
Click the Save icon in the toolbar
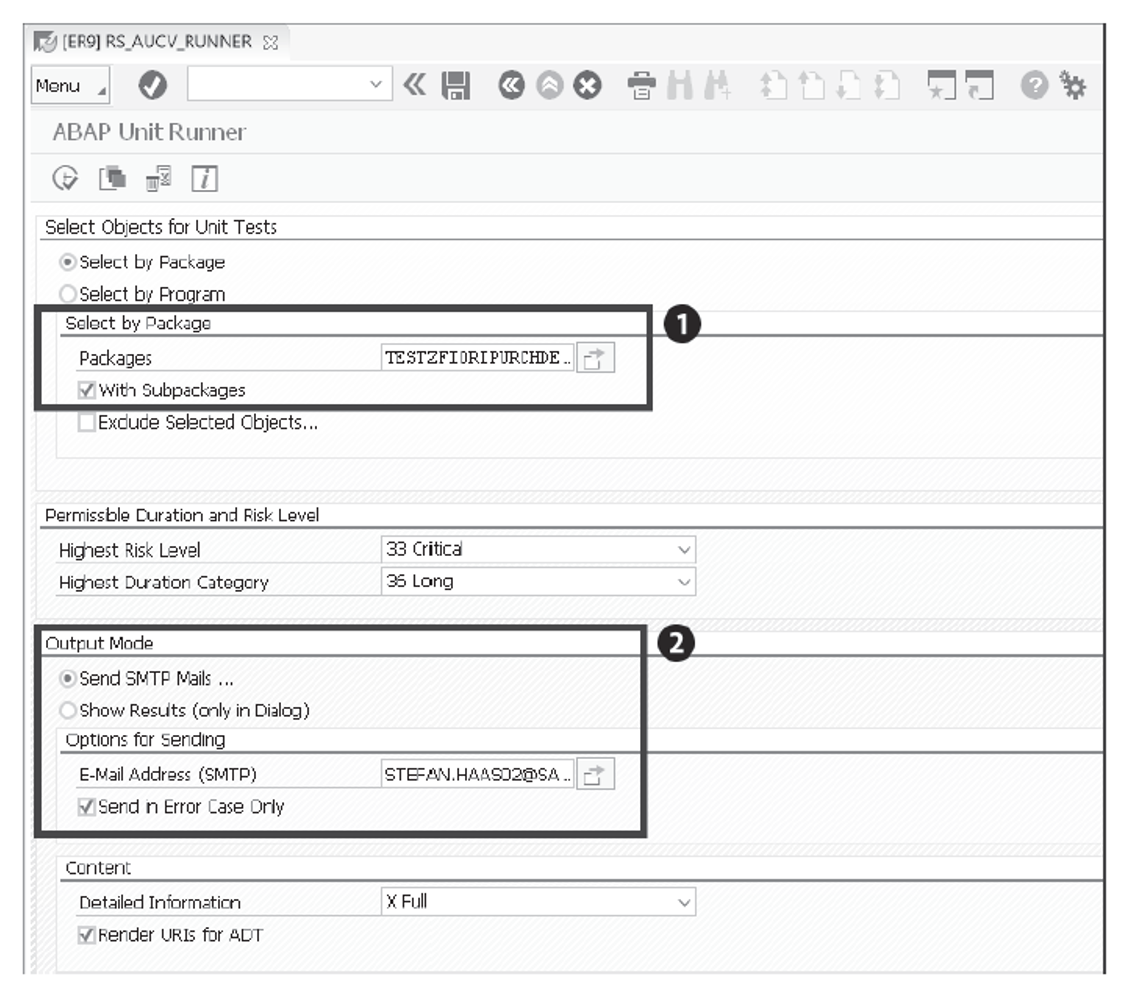[x=455, y=87]
